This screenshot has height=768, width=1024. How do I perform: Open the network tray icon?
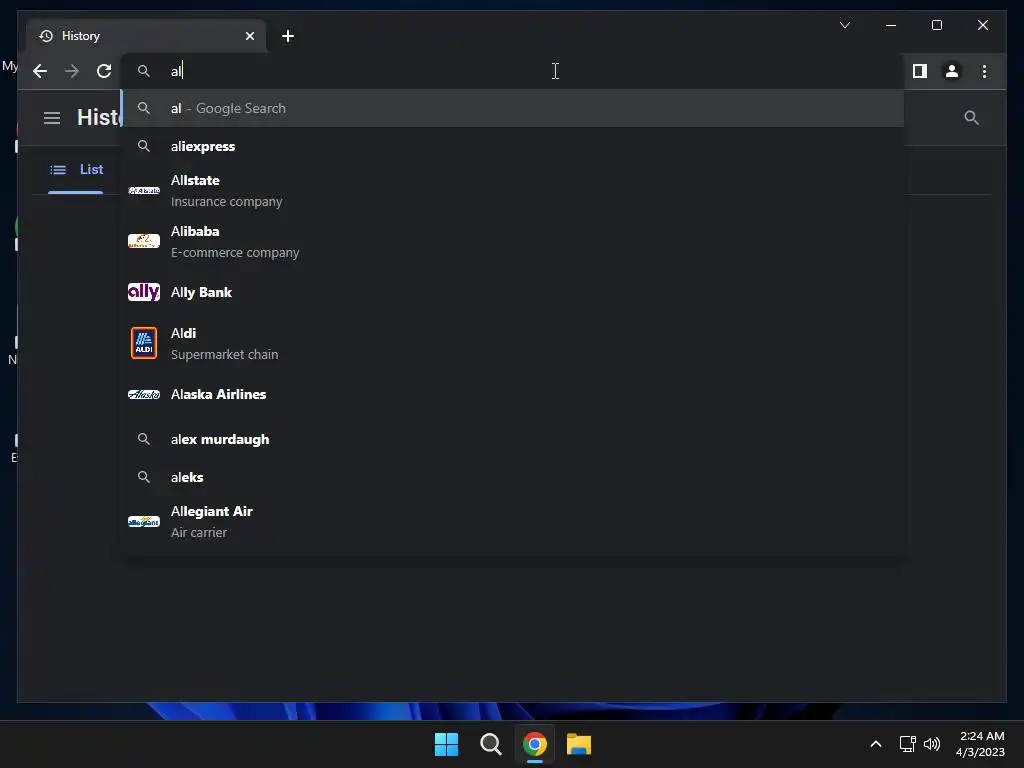point(907,744)
